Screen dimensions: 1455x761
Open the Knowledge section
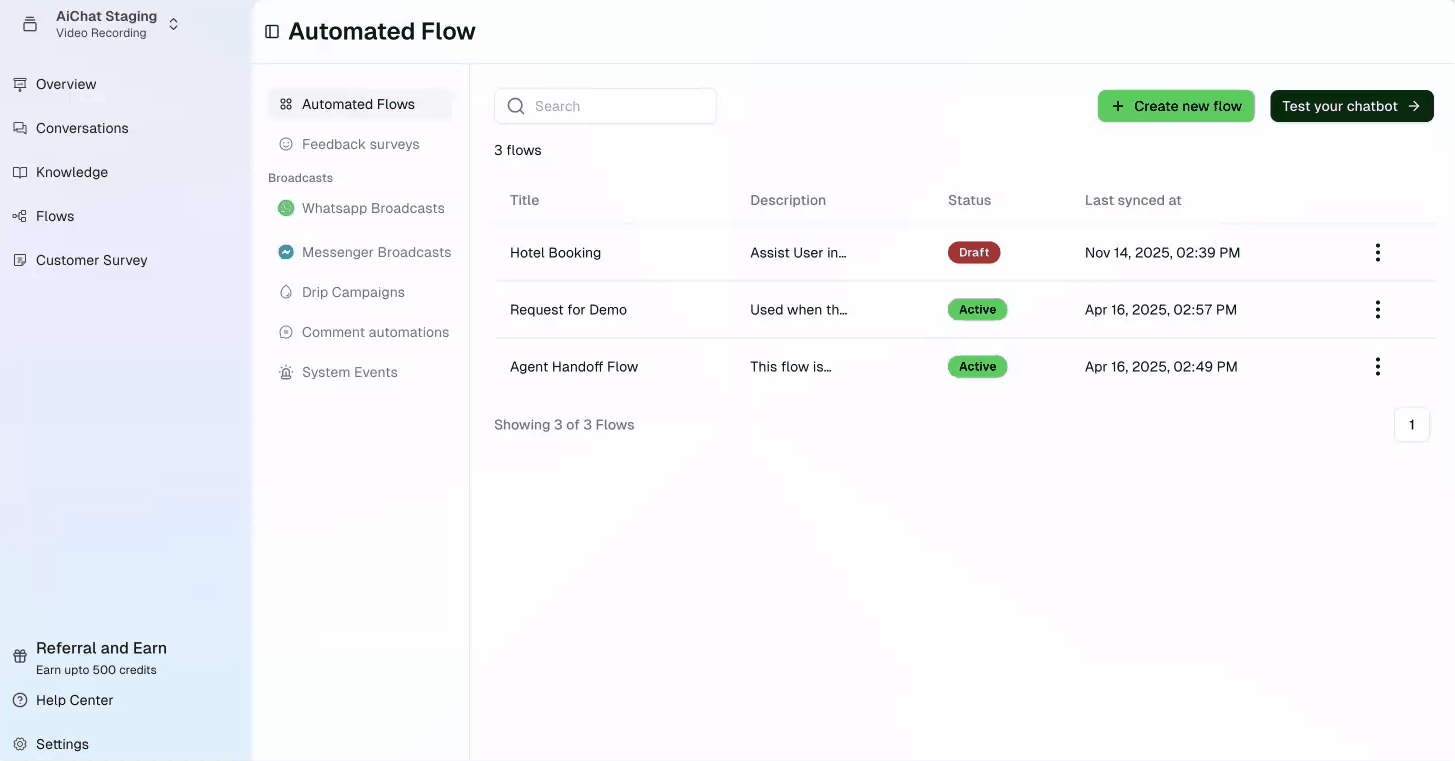coord(72,172)
